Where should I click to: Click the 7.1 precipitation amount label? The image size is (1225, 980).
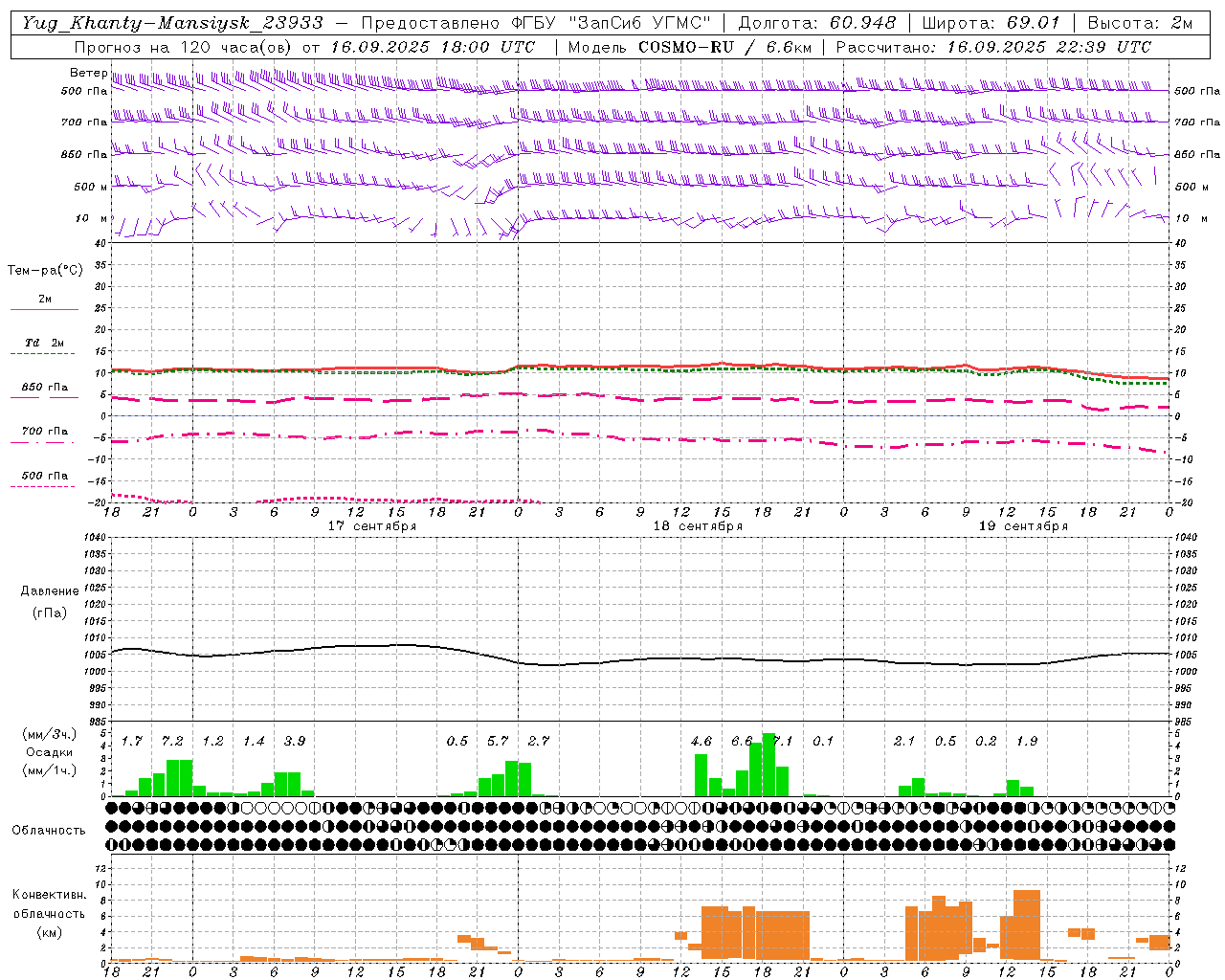click(783, 741)
